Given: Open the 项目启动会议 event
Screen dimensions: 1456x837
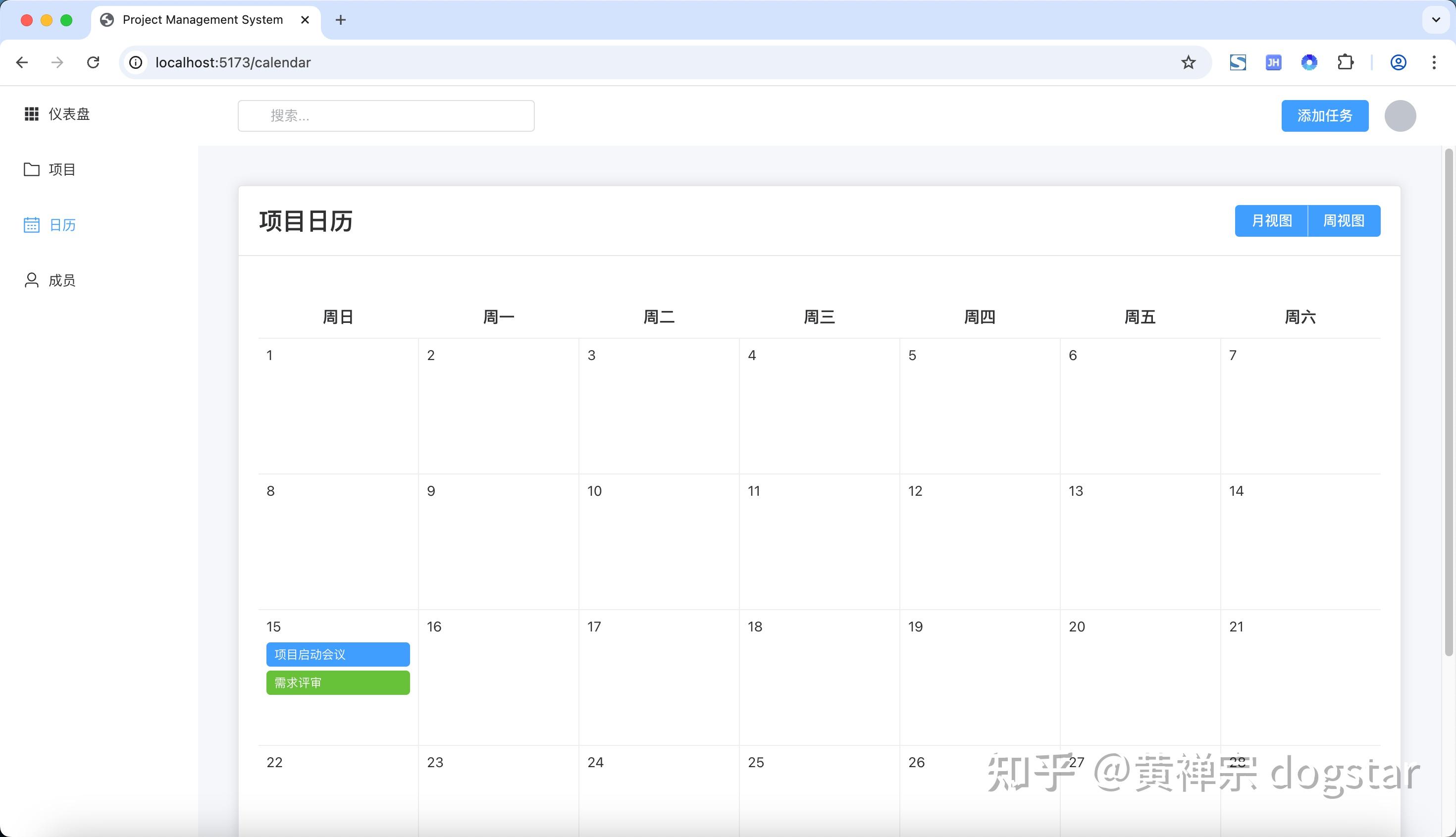Looking at the screenshot, I should point(337,654).
